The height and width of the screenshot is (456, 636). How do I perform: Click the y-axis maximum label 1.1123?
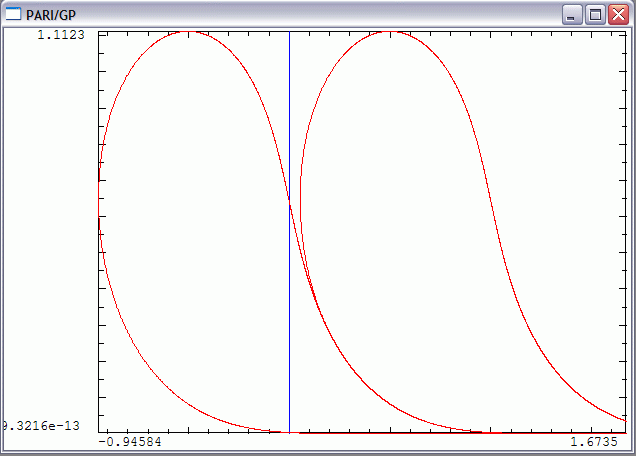(x=60, y=35)
